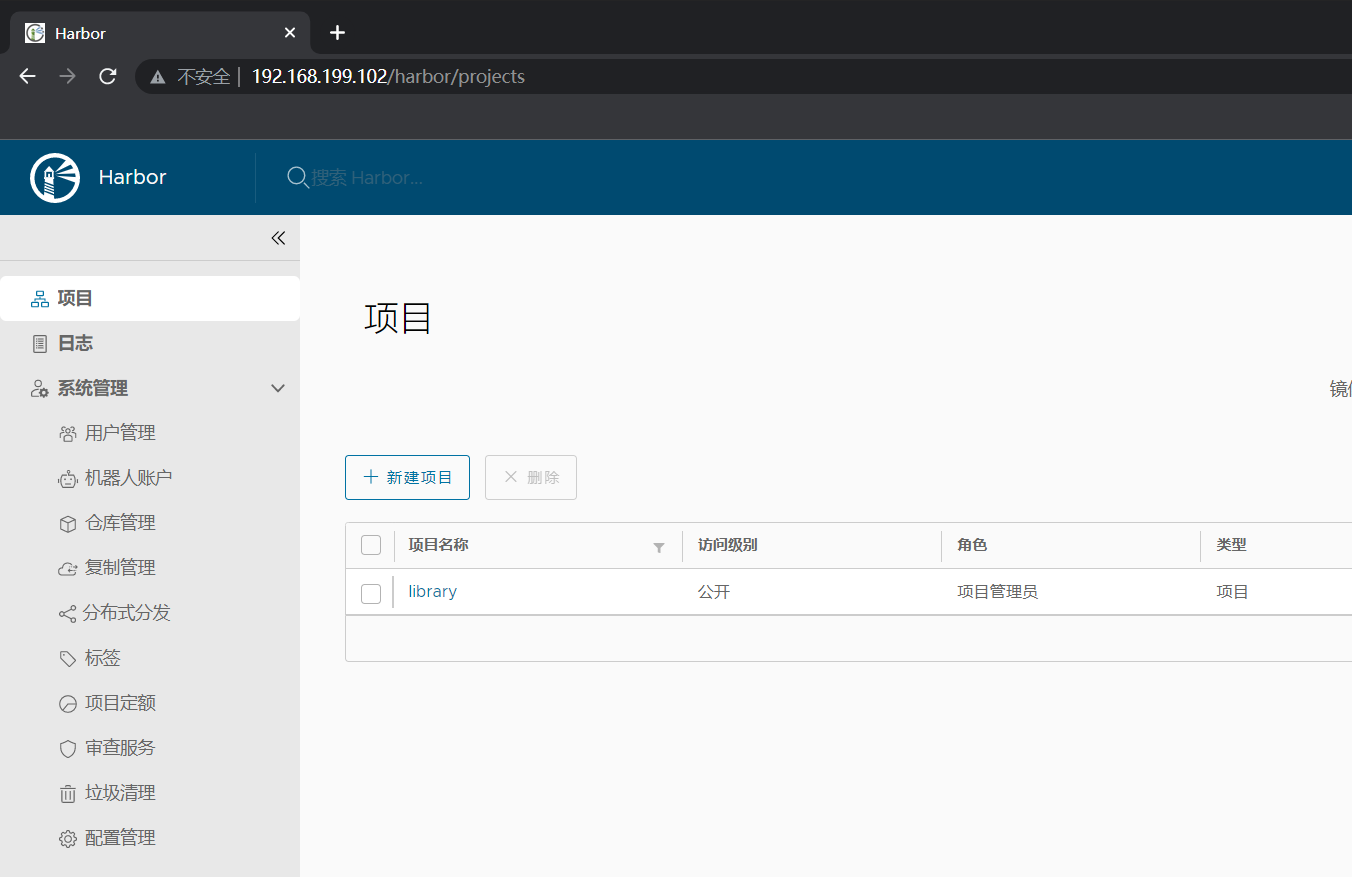Click the 仓库管理 cube icon
This screenshot has width=1352, height=877.
(x=68, y=524)
